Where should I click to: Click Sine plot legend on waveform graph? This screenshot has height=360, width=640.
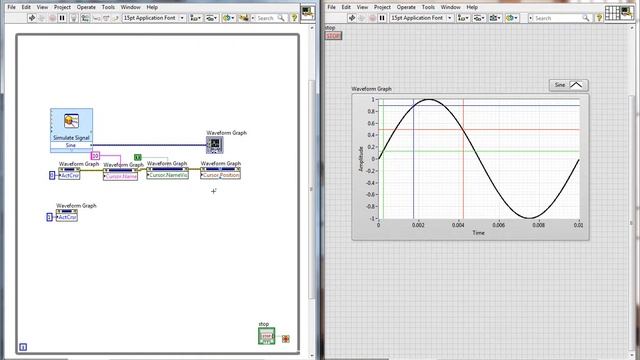pos(569,85)
